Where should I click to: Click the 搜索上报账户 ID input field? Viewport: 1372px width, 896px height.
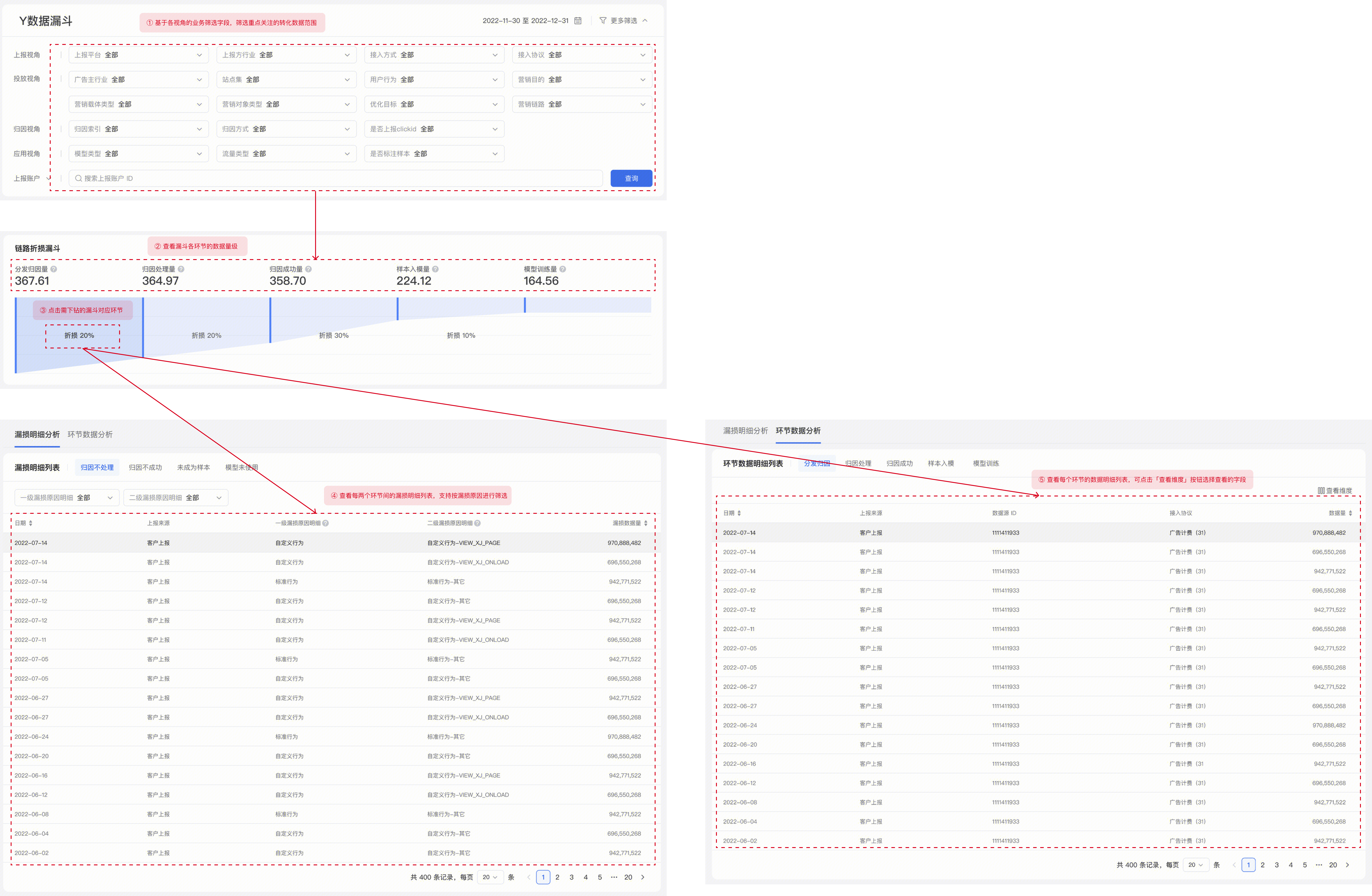pyautogui.click(x=334, y=178)
